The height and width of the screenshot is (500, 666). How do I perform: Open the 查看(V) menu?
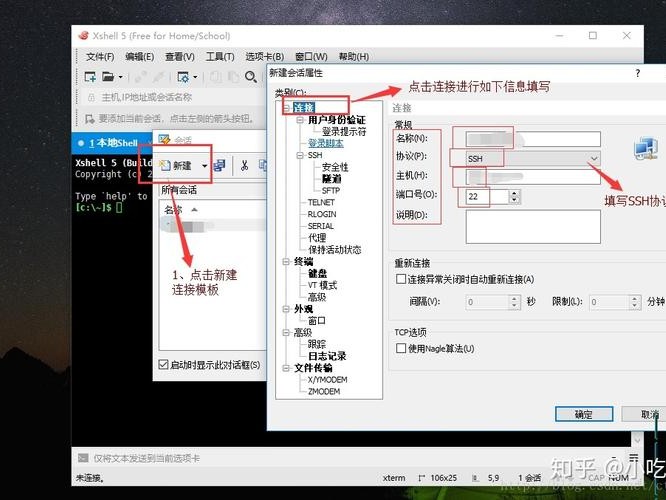pos(180,56)
